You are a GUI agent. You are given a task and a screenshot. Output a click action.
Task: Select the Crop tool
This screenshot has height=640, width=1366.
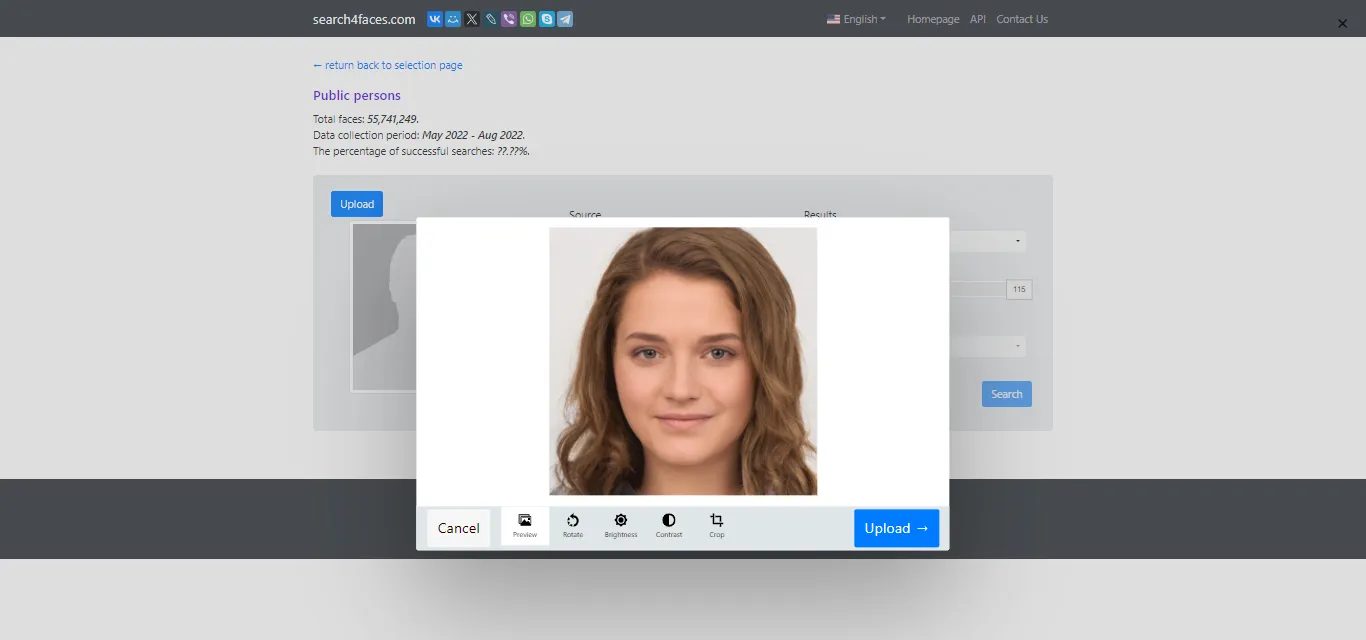(716, 526)
